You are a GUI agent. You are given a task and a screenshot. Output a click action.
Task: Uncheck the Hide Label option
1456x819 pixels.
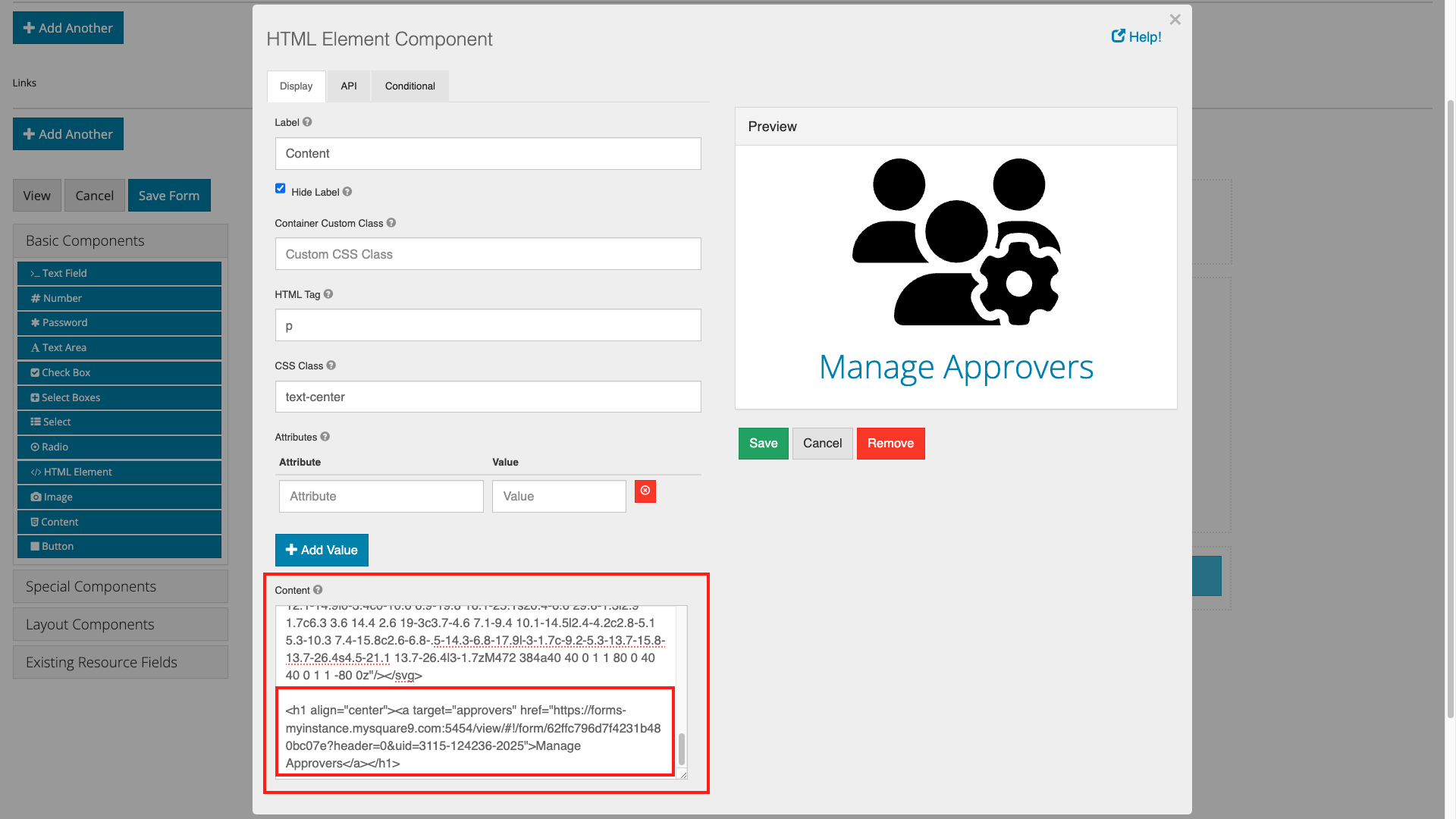point(281,188)
